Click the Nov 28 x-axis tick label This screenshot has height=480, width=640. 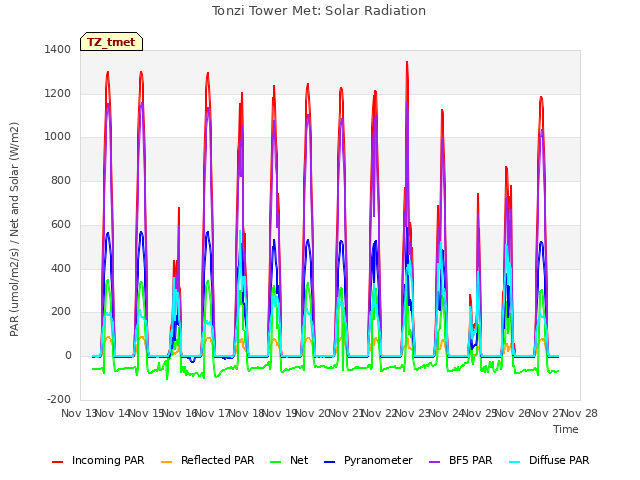(580, 413)
